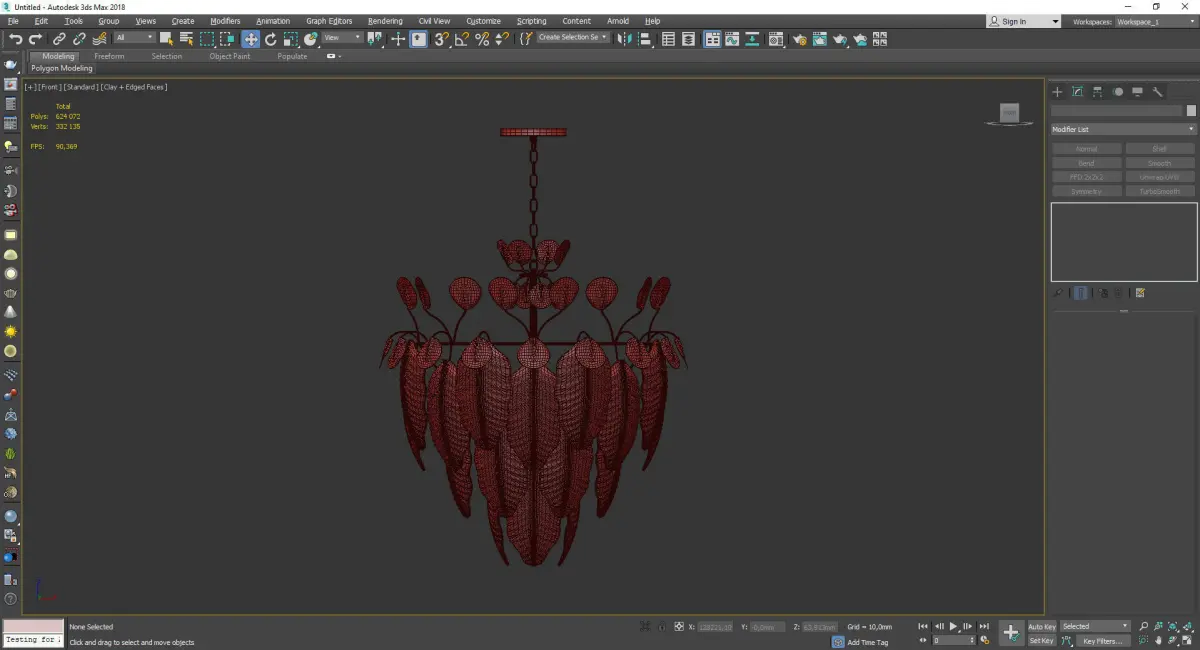Open the Material Editor
This screenshot has height=650, width=1200.
click(x=776, y=39)
